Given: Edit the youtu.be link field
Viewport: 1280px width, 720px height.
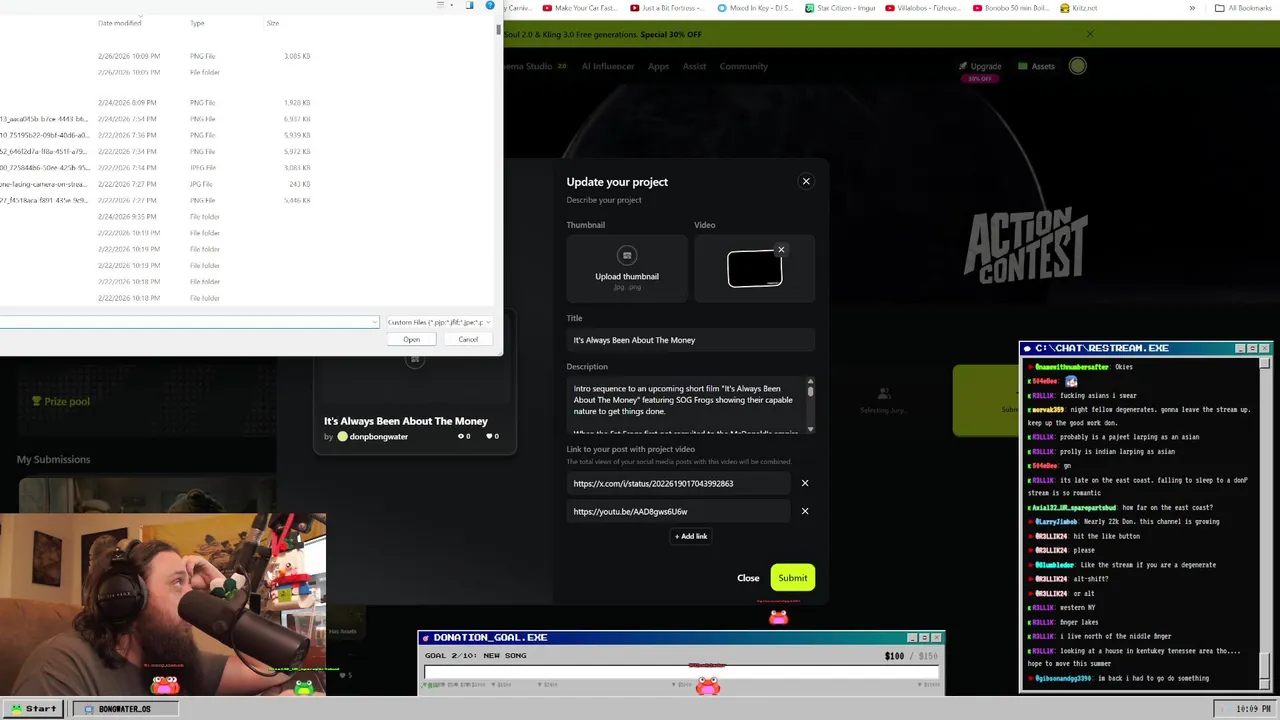Looking at the screenshot, I should click(x=679, y=511).
